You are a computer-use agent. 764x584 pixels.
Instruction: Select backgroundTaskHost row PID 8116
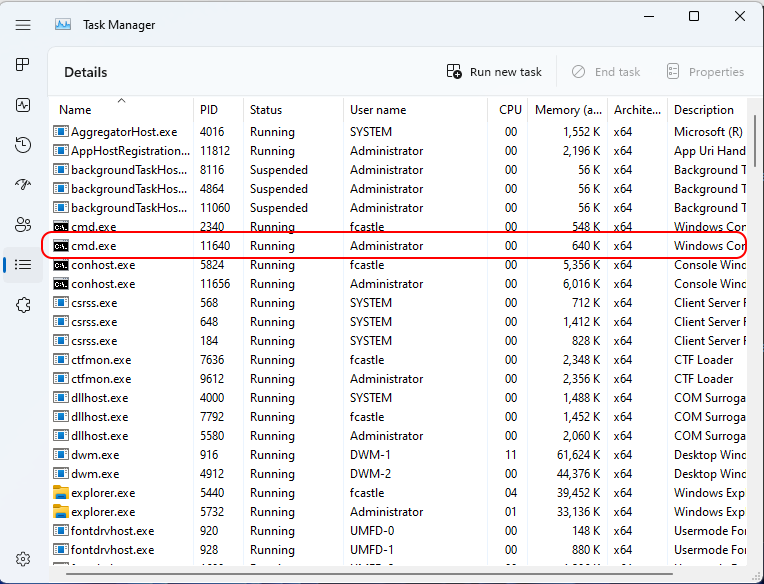398,170
